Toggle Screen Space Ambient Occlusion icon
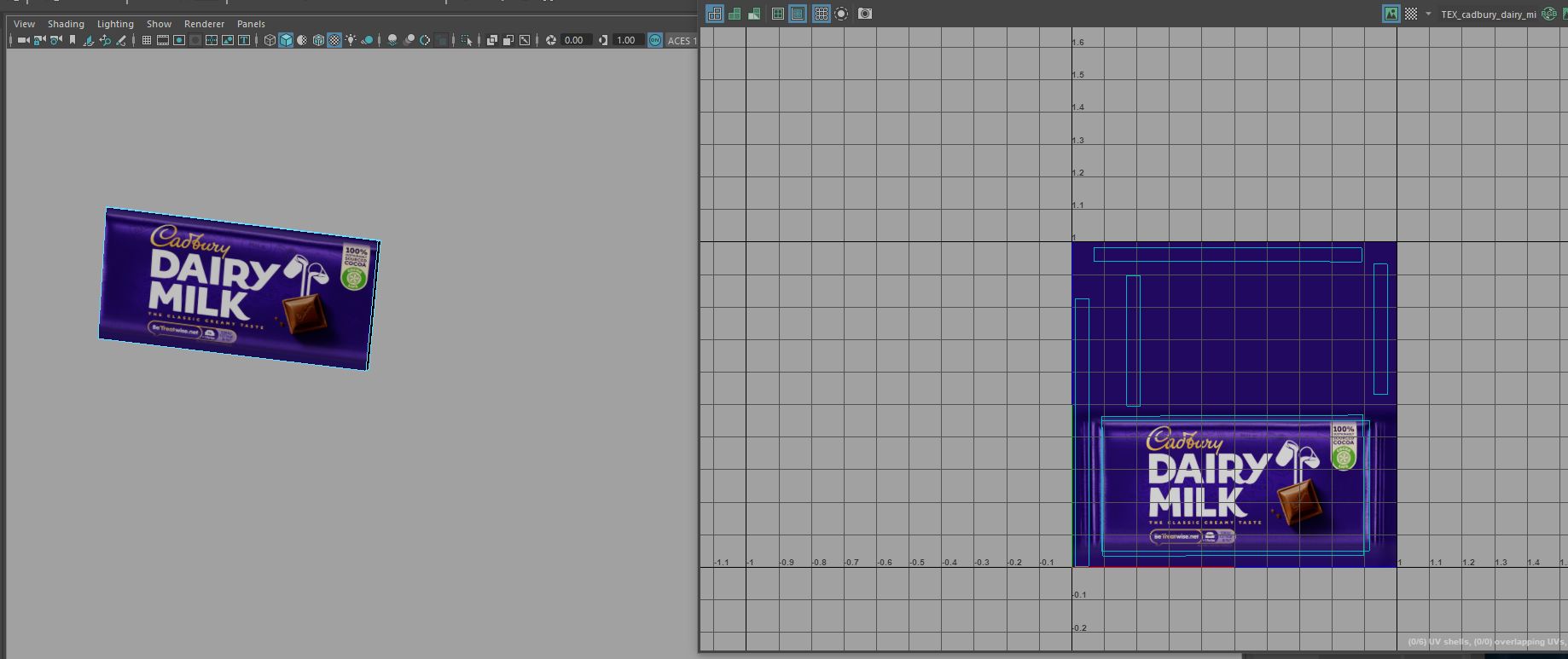Image resolution: width=1568 pixels, height=659 pixels. pos(392,40)
